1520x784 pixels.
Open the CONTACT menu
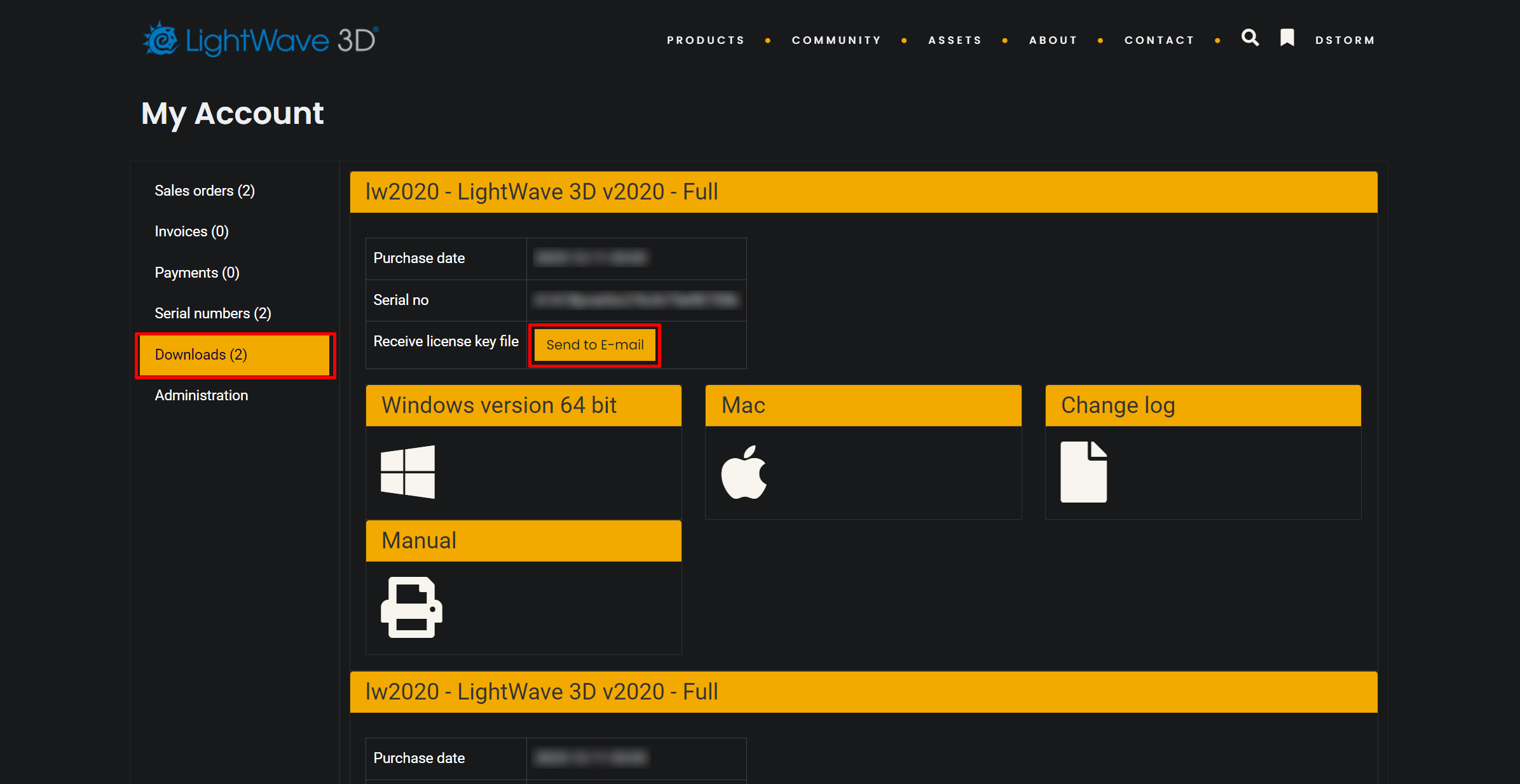tap(1160, 40)
